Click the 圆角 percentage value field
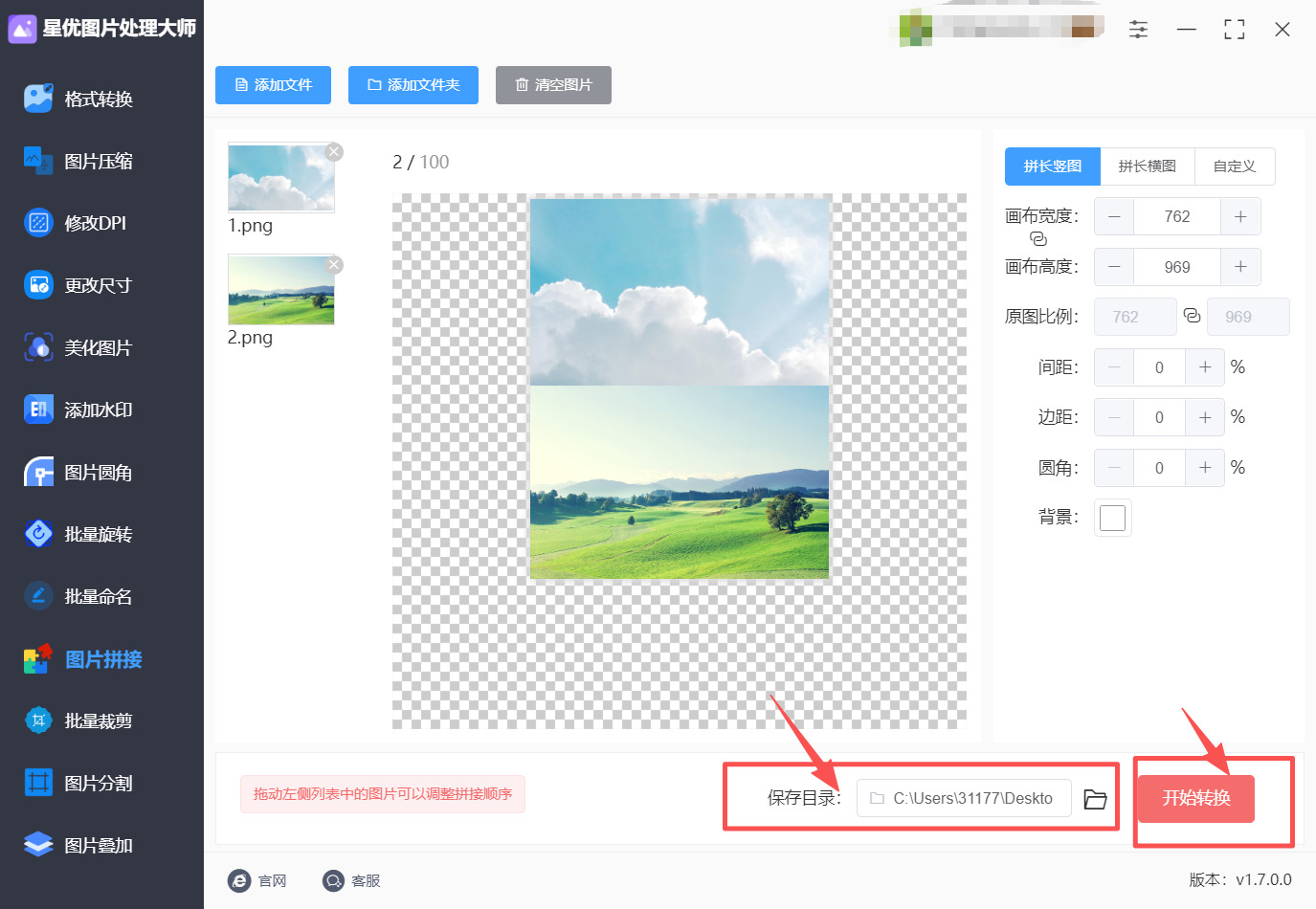Image resolution: width=1316 pixels, height=909 pixels. click(x=1160, y=468)
